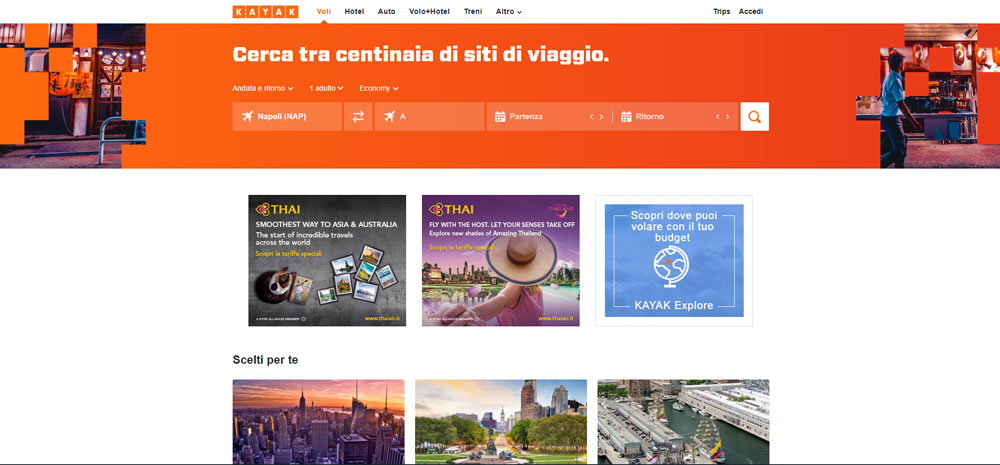Click the orange magnifier search button
The image size is (1000, 465).
pos(754,117)
